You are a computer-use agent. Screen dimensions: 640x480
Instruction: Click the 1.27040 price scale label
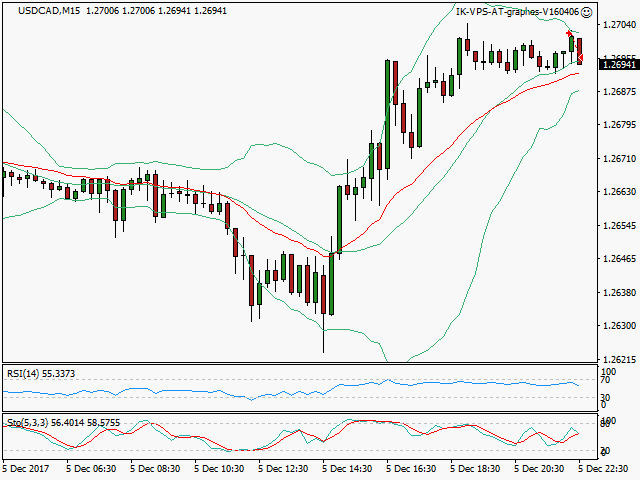coord(619,25)
